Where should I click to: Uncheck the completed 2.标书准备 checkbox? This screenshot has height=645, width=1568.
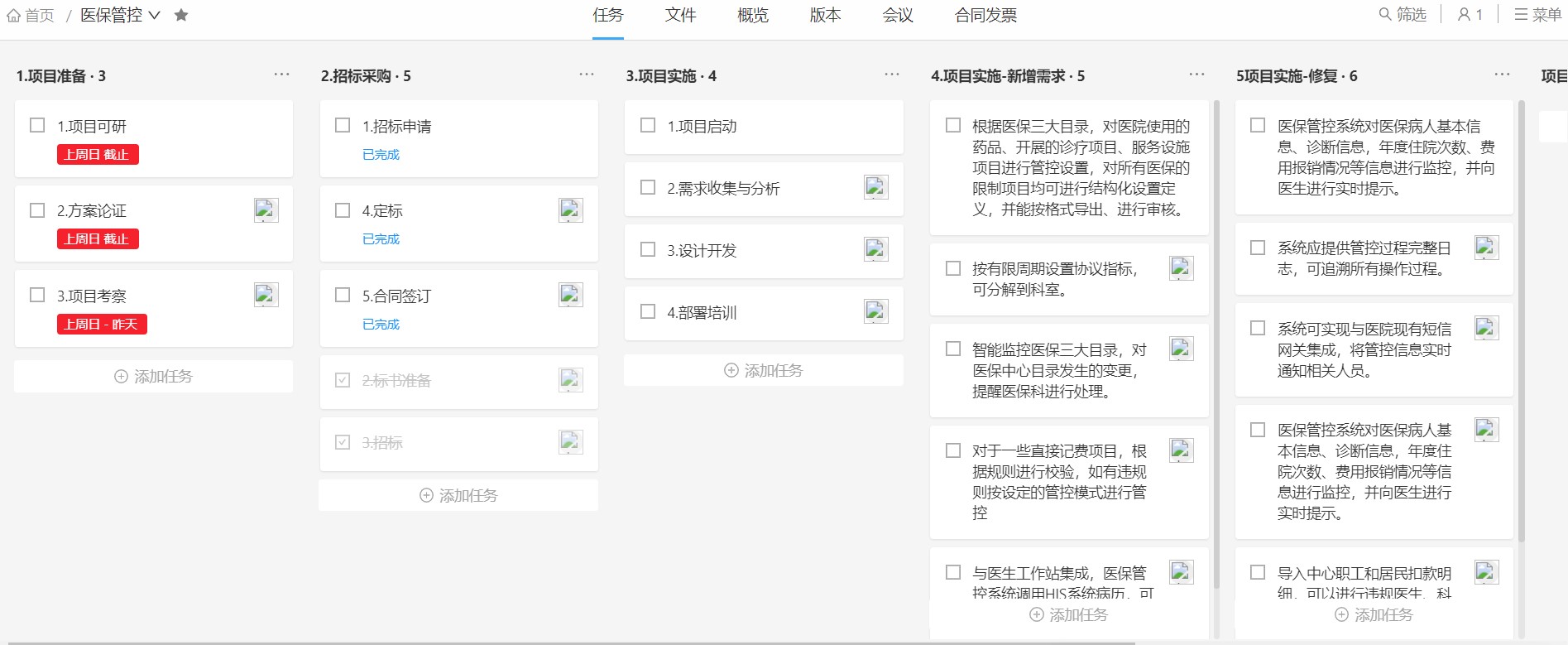coord(343,380)
